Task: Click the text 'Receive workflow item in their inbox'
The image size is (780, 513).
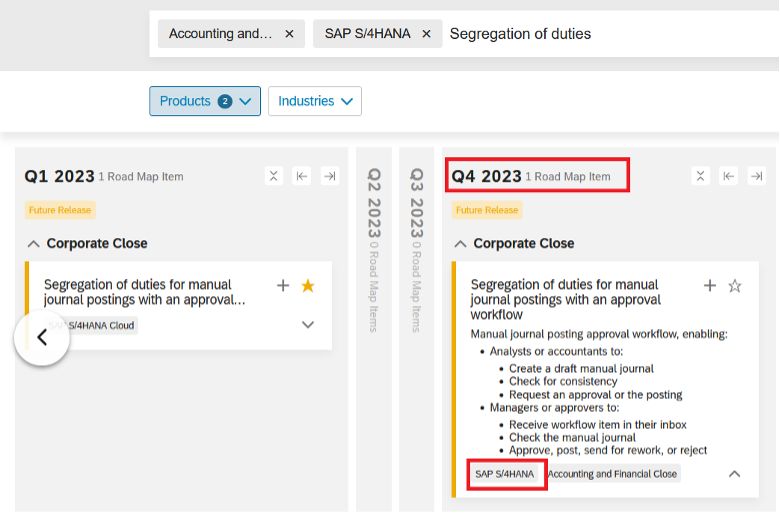Action: coord(597,425)
